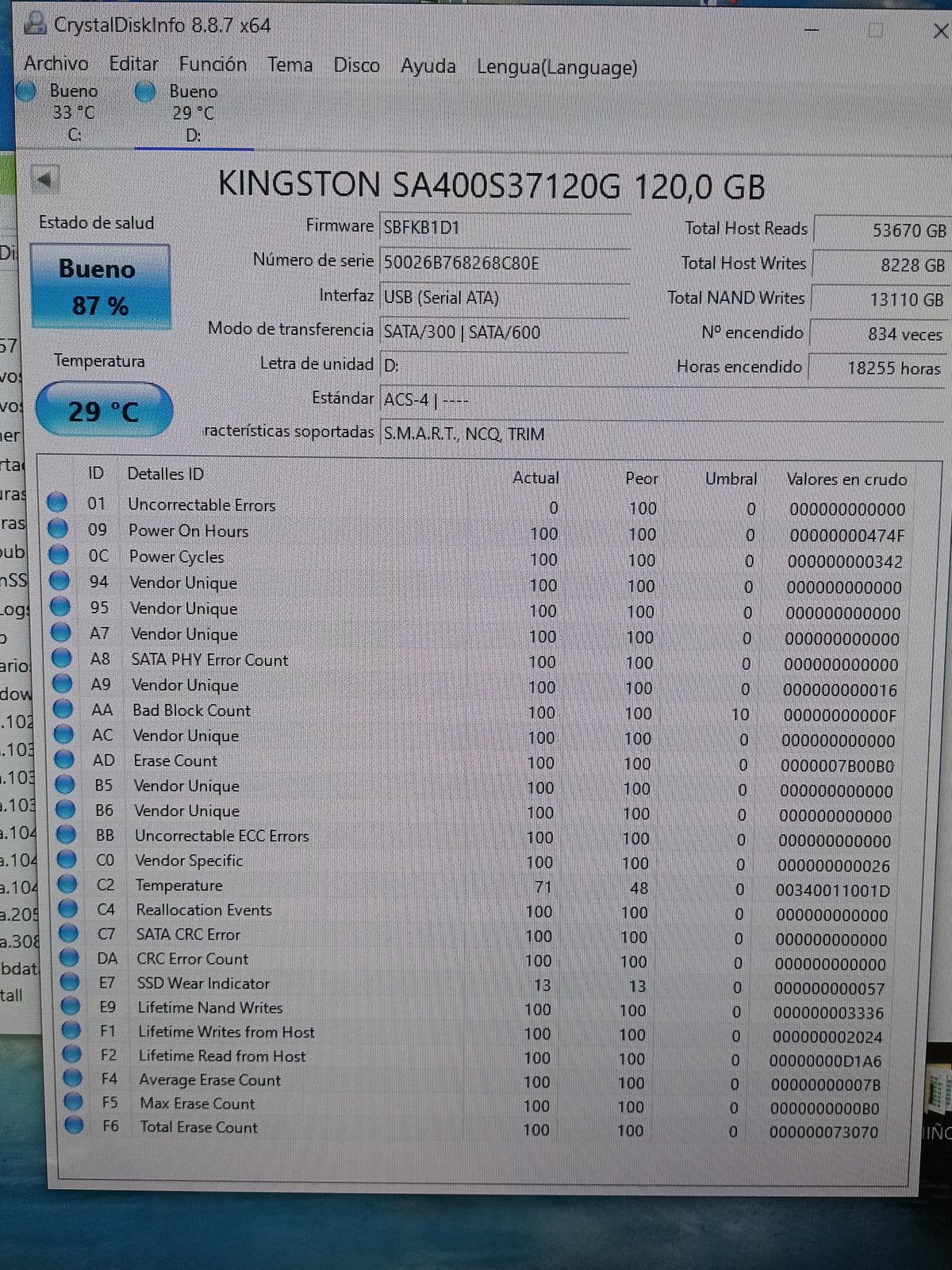
Task: Open the Archivo menu
Action: coord(56,63)
